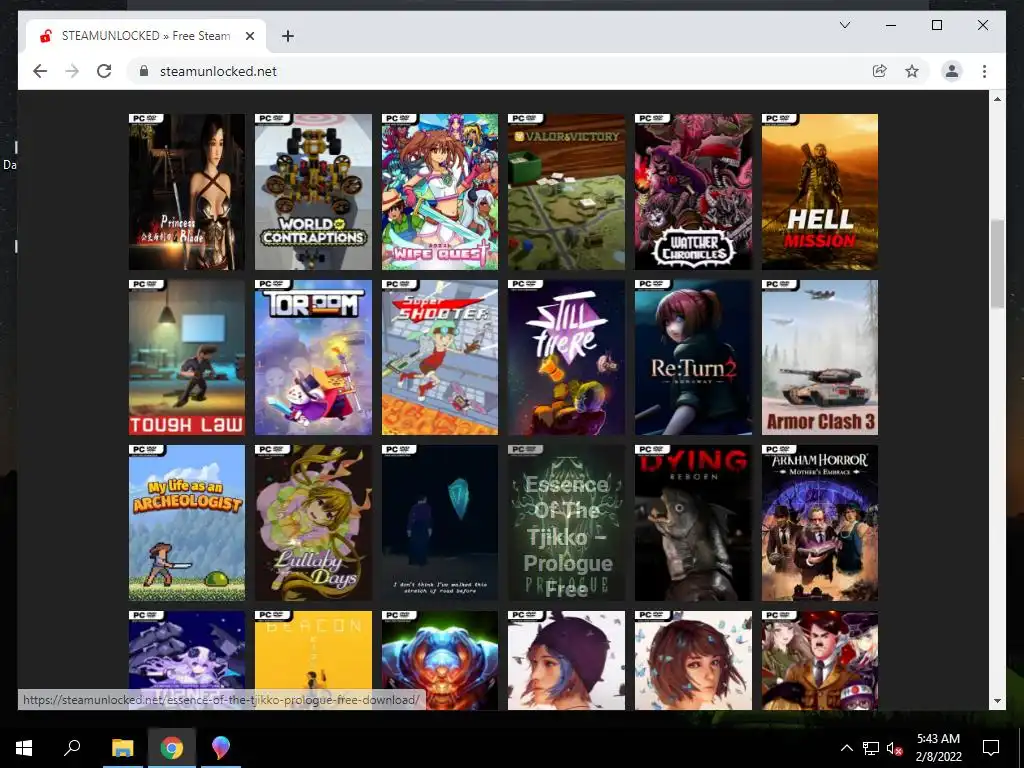Open the tab search chevron
This screenshot has width=1024, height=768.
[x=844, y=25]
